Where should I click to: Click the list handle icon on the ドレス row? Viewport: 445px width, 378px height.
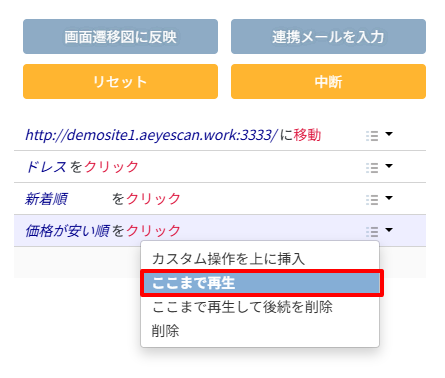tap(372, 168)
